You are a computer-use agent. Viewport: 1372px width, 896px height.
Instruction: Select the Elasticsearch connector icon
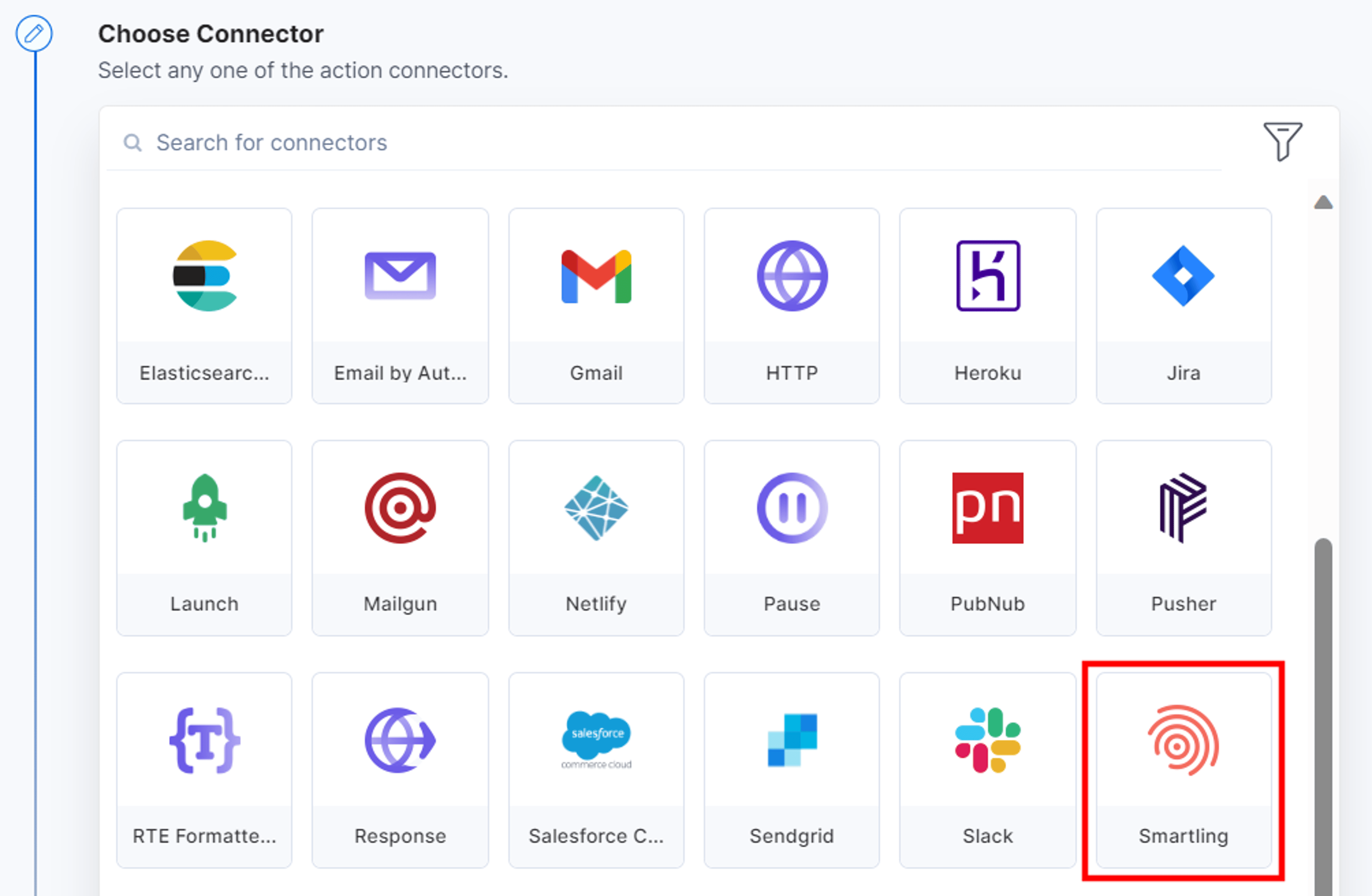tap(205, 276)
